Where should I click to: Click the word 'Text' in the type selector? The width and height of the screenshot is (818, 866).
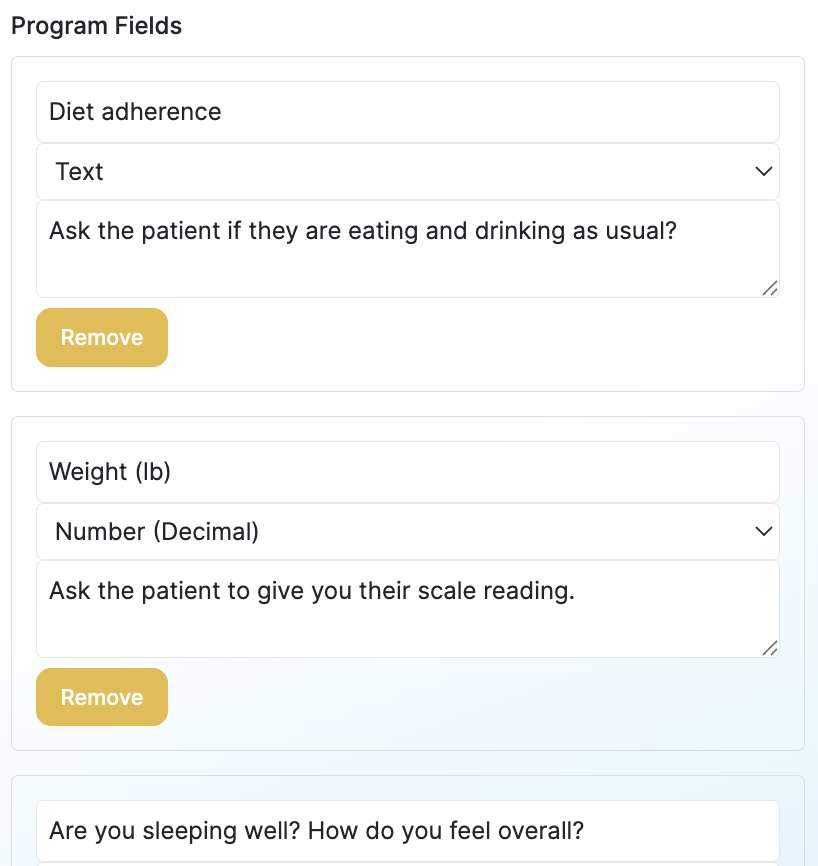pos(80,172)
